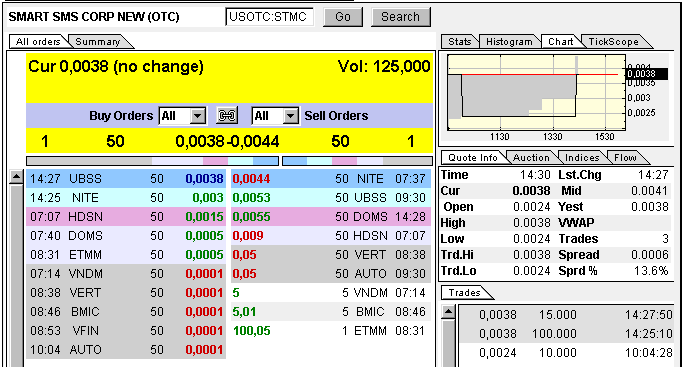Select the Trades tab
Image resolution: width=684 pixels, height=367 pixels.
pyautogui.click(x=464, y=292)
